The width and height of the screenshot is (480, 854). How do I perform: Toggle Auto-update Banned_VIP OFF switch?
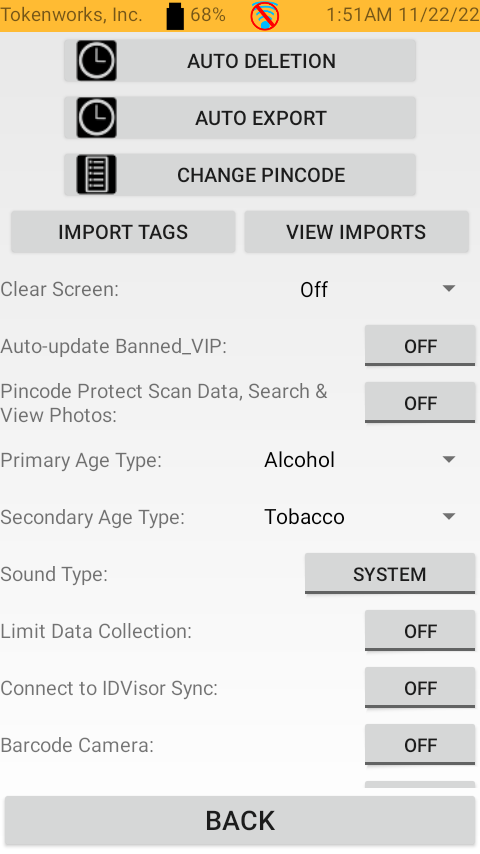(x=420, y=346)
